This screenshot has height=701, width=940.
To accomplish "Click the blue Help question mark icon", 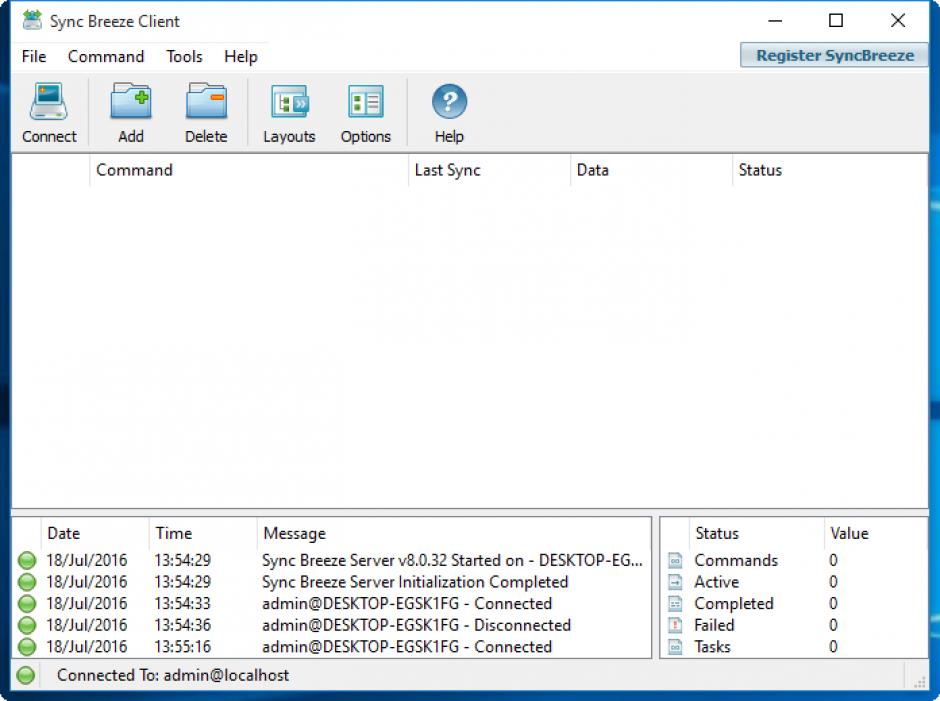I will (x=449, y=102).
